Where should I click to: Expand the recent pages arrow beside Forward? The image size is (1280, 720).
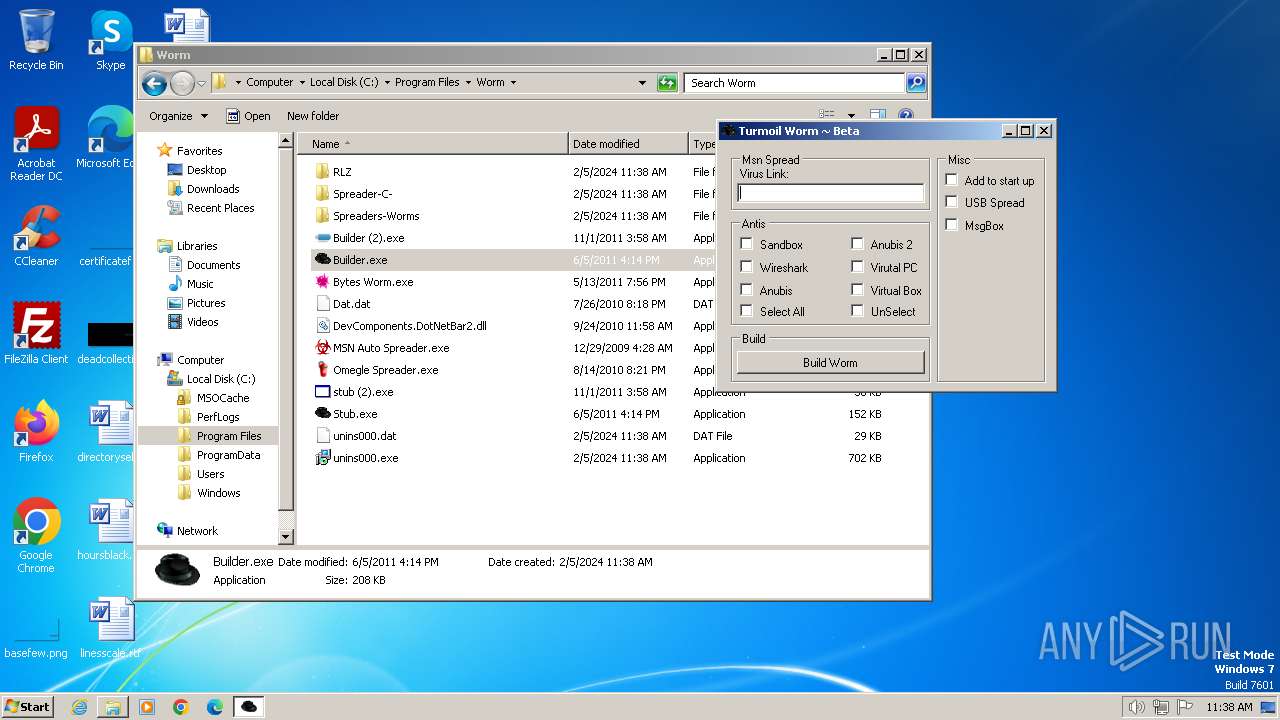coord(201,83)
